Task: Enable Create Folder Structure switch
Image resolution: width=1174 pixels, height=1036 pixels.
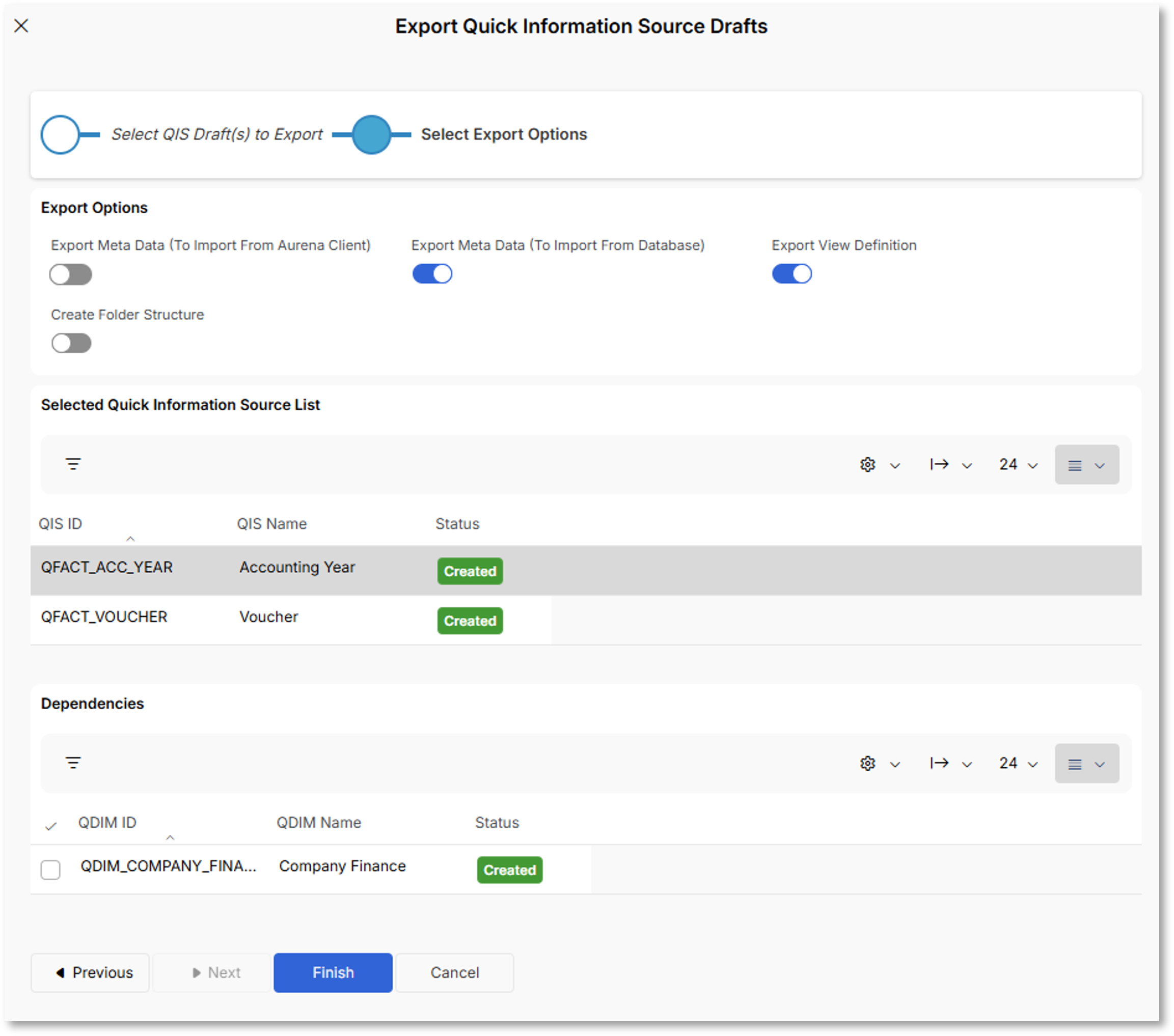Action: click(x=71, y=343)
